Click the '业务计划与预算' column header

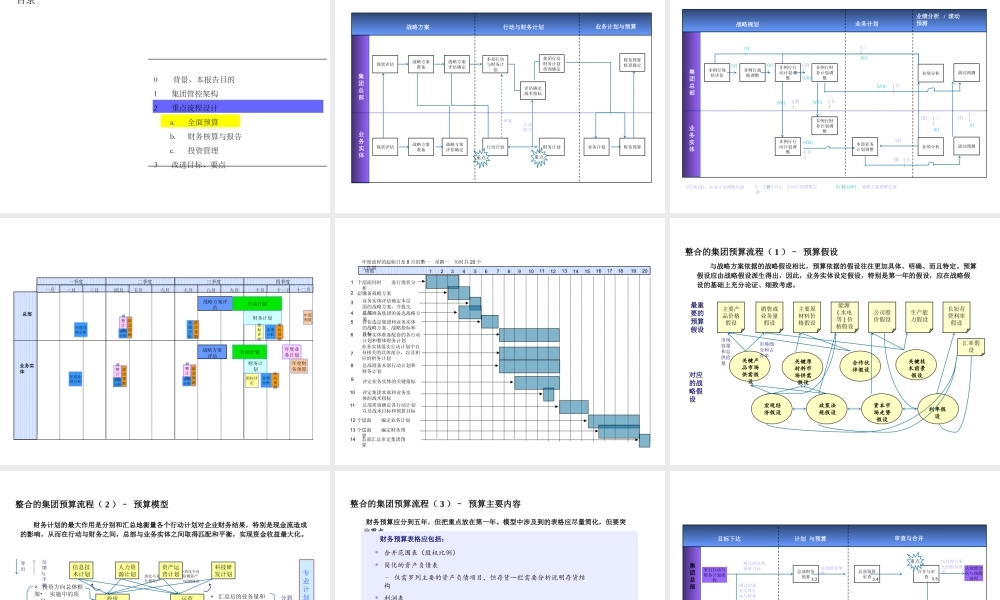click(x=615, y=27)
